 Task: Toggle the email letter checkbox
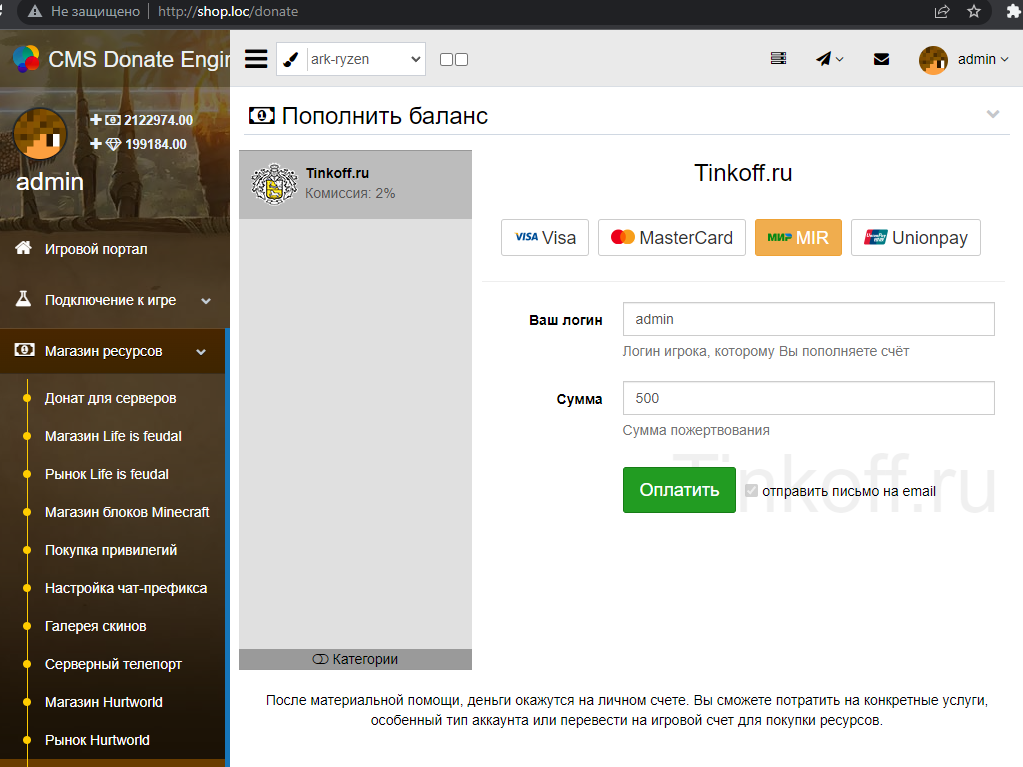(x=751, y=491)
